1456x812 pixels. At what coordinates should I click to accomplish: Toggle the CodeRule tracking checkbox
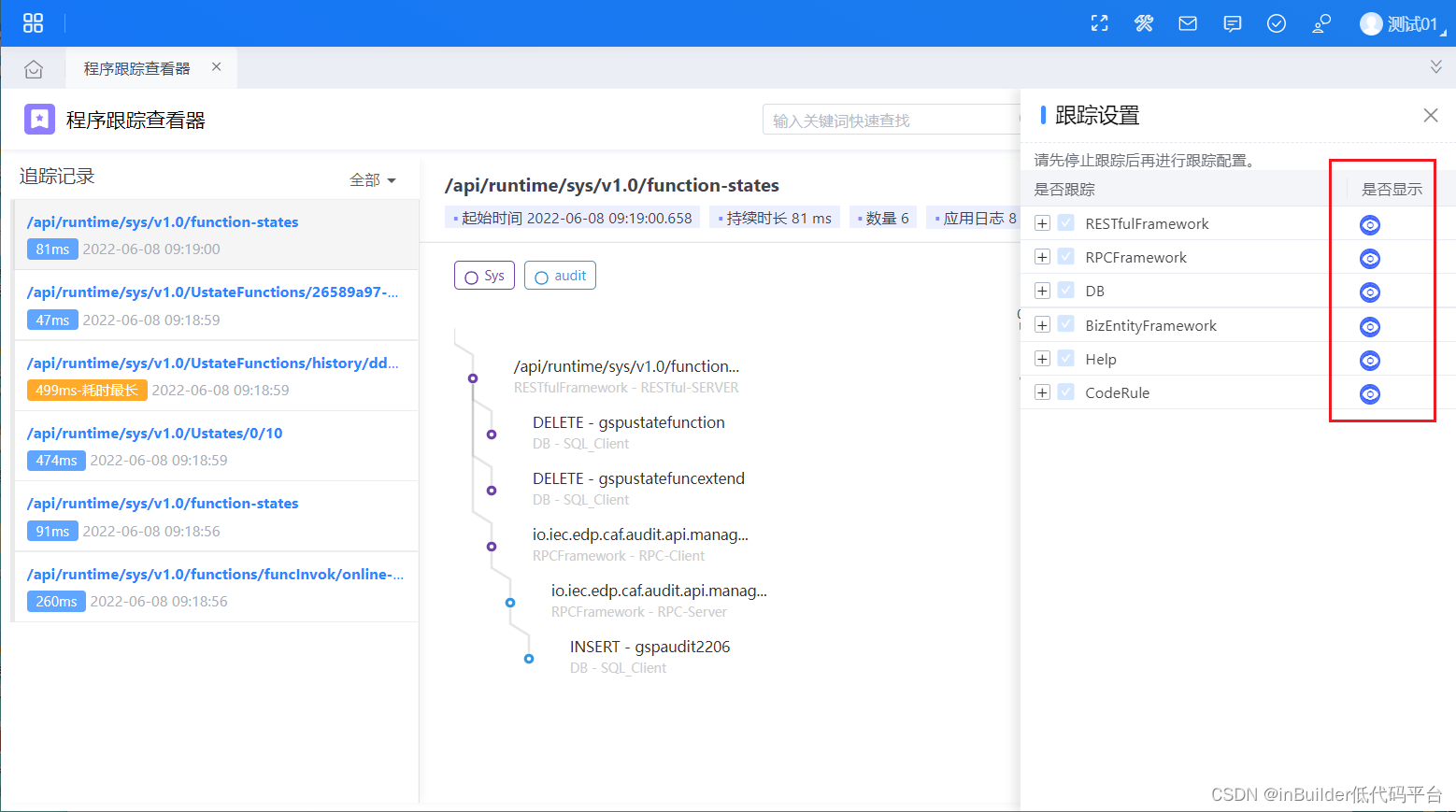[1065, 392]
